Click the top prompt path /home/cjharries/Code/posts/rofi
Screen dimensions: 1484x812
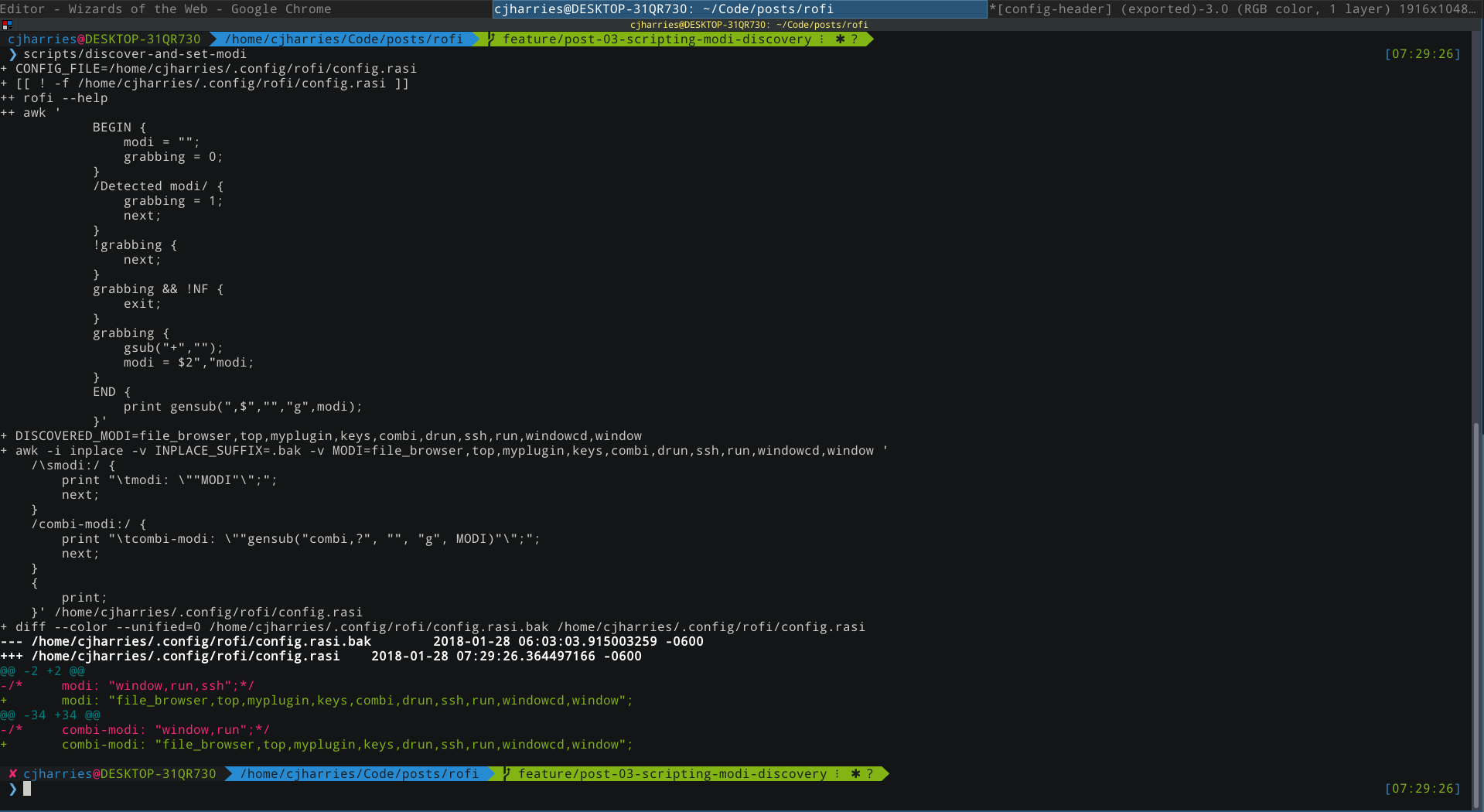(344, 39)
